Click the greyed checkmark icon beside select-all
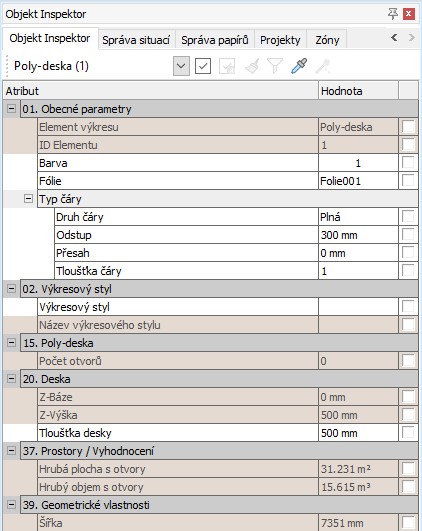Image resolution: width=422 pixels, height=531 pixels. pos(227,66)
